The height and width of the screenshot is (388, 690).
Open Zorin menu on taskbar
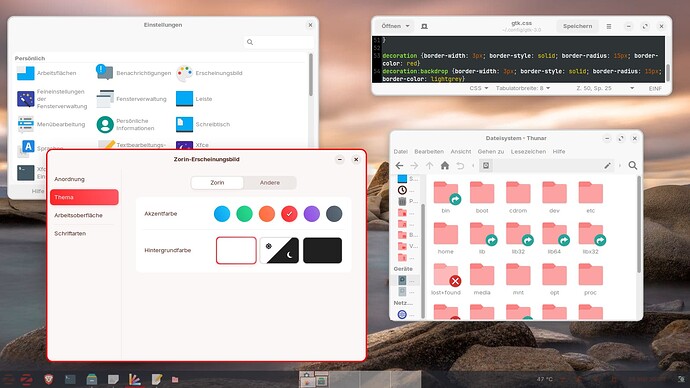click(x=26, y=379)
